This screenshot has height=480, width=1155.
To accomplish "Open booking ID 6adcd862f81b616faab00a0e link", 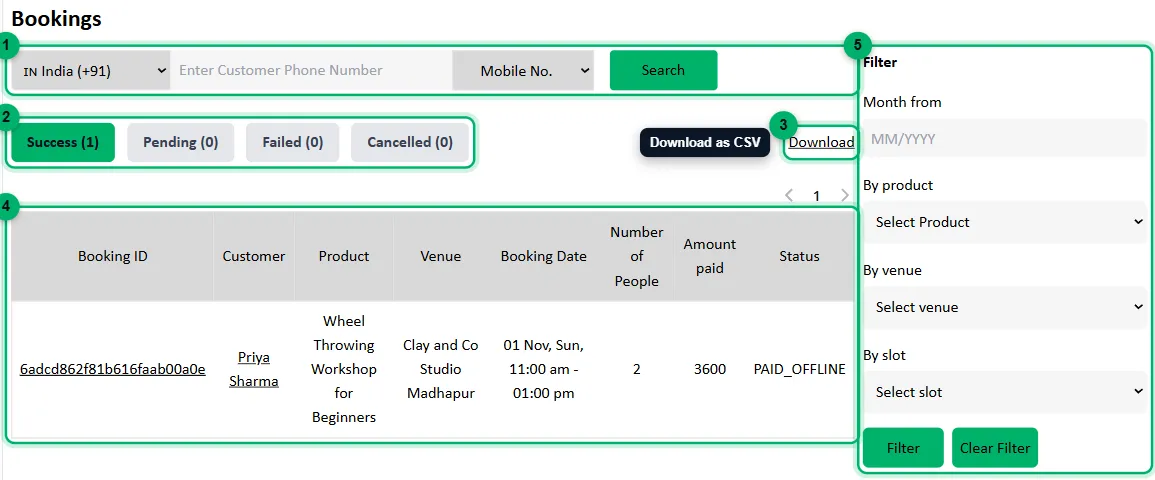I will click(x=113, y=370).
